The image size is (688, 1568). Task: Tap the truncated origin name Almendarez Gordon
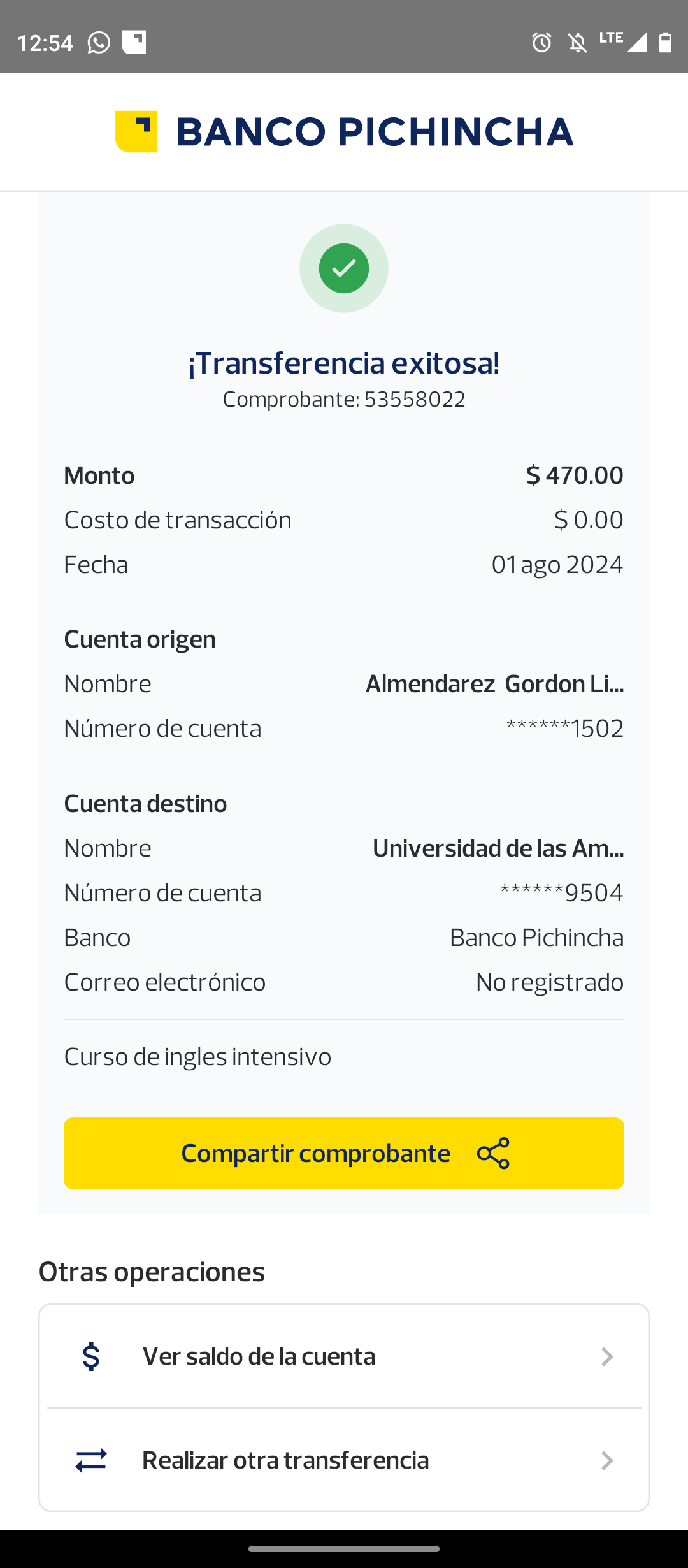click(x=494, y=684)
